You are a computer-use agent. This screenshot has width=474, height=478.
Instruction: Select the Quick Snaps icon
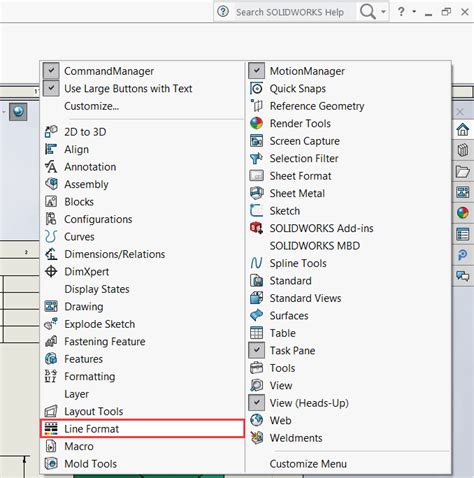click(256, 88)
